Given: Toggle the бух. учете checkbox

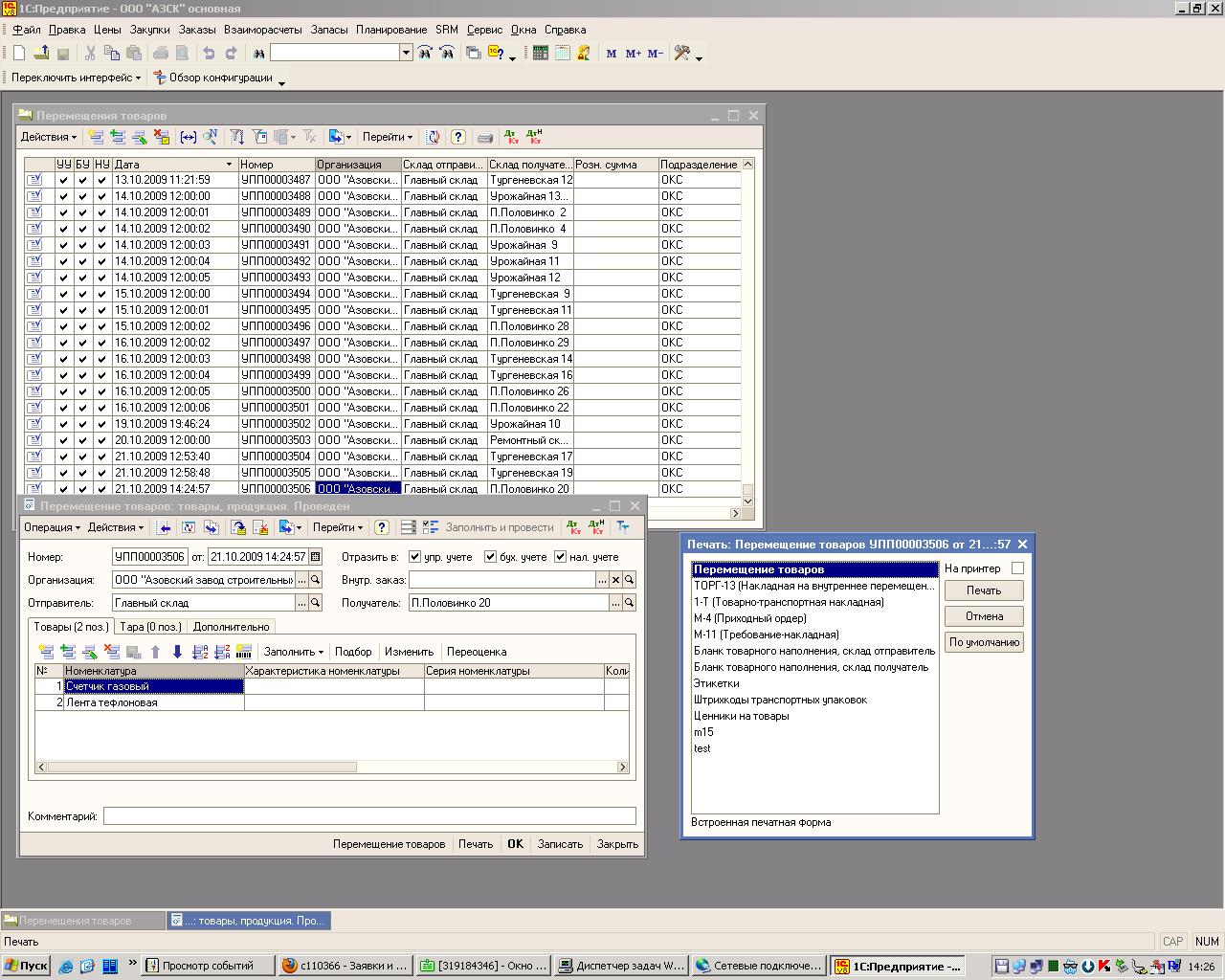Looking at the screenshot, I should [490, 557].
